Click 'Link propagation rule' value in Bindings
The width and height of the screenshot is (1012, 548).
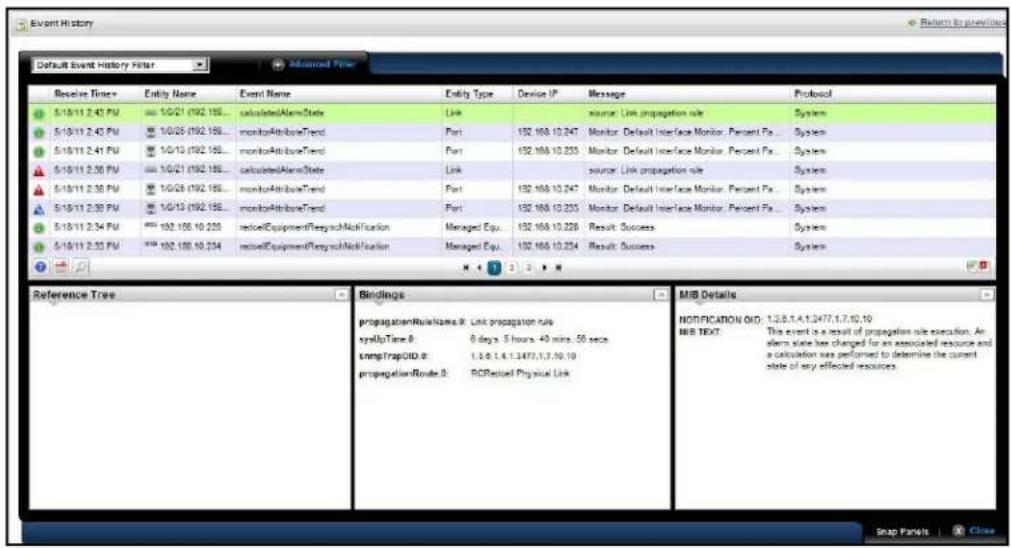[512, 322]
